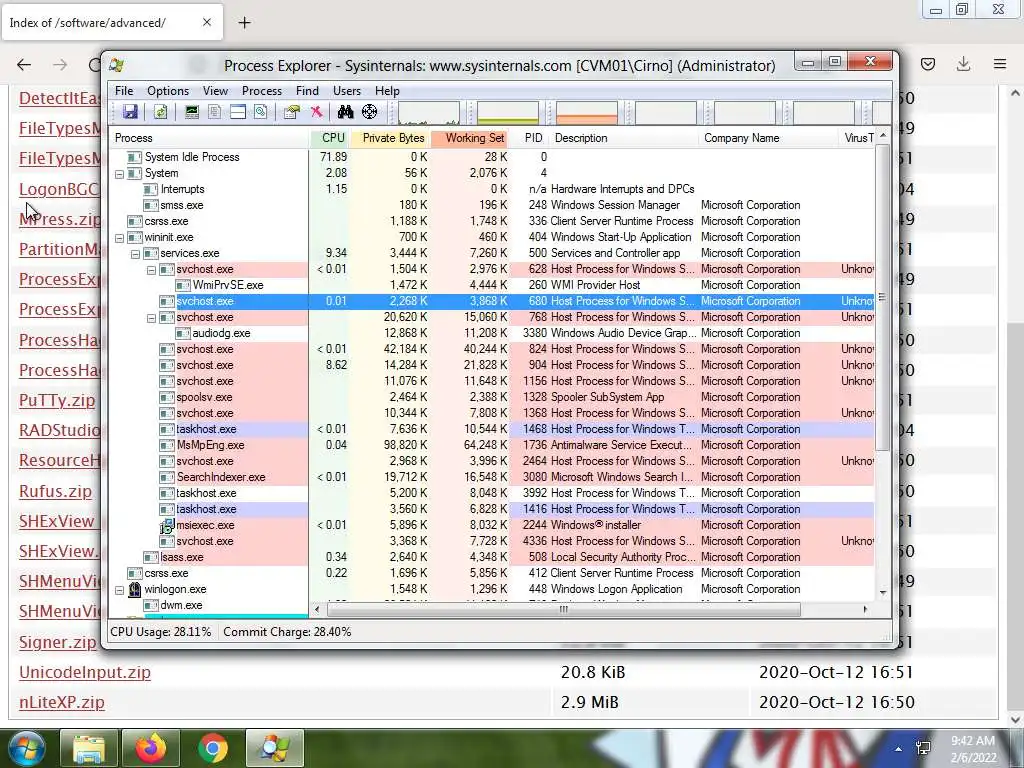
Task: Sort by the Company Name column header
Action: coord(767,138)
